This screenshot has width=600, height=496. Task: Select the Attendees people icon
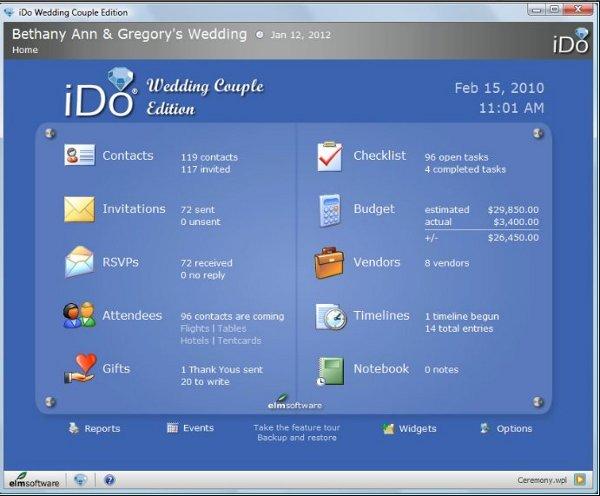pos(78,316)
